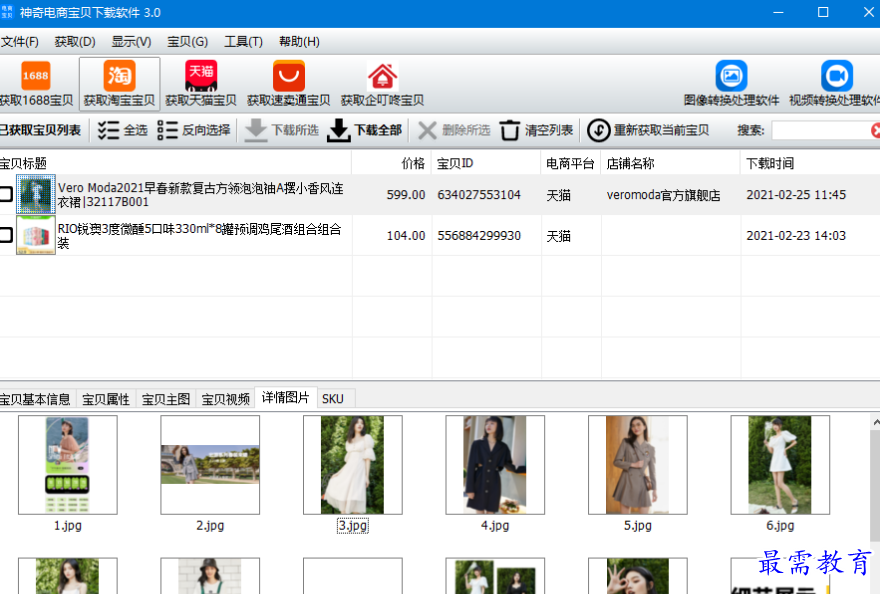880x594 pixels.
Task: Click ID 634027553104
Action: [479, 195]
